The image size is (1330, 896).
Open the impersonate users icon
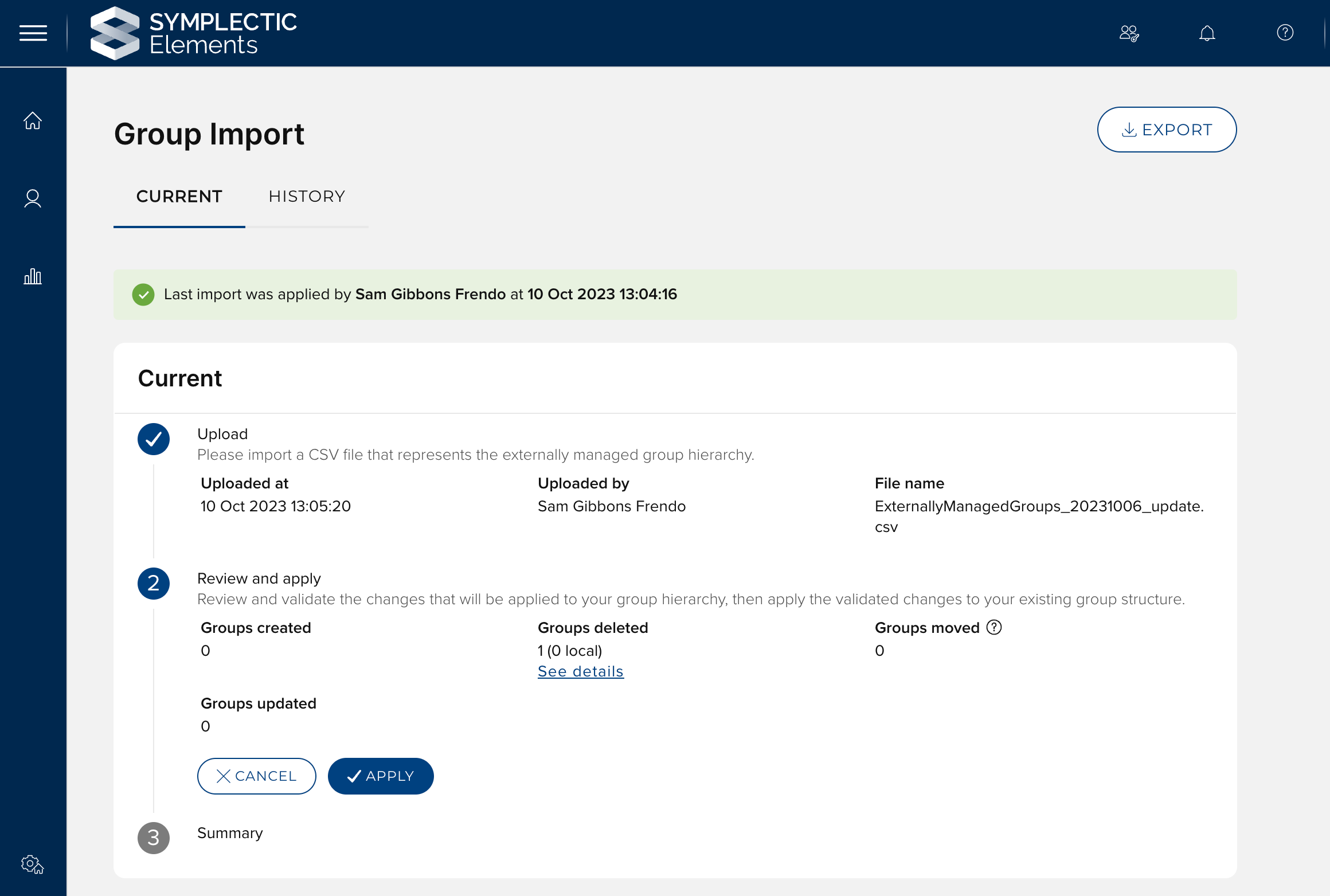pos(1129,33)
